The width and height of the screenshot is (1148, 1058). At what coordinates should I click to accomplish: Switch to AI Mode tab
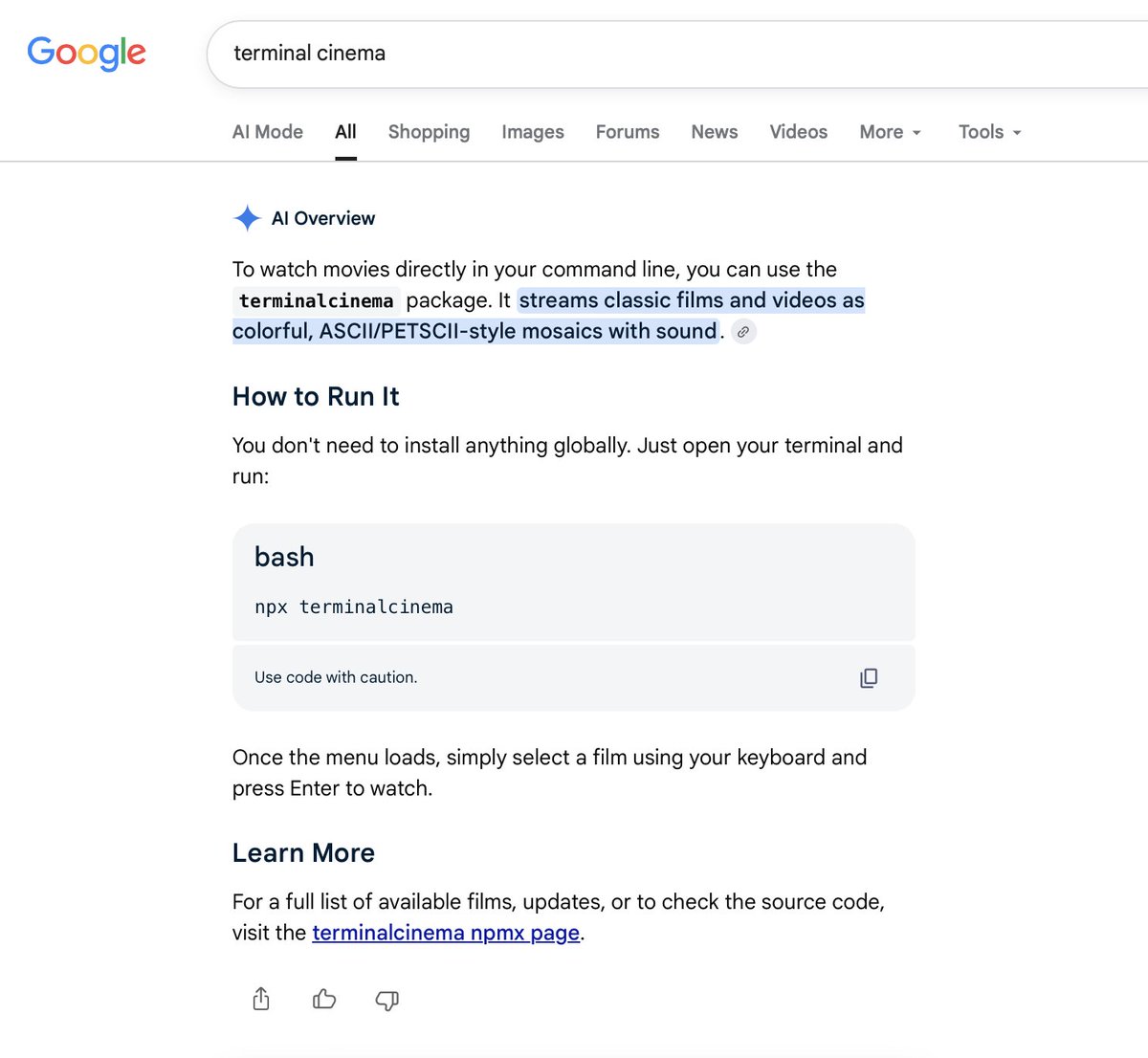[268, 132]
